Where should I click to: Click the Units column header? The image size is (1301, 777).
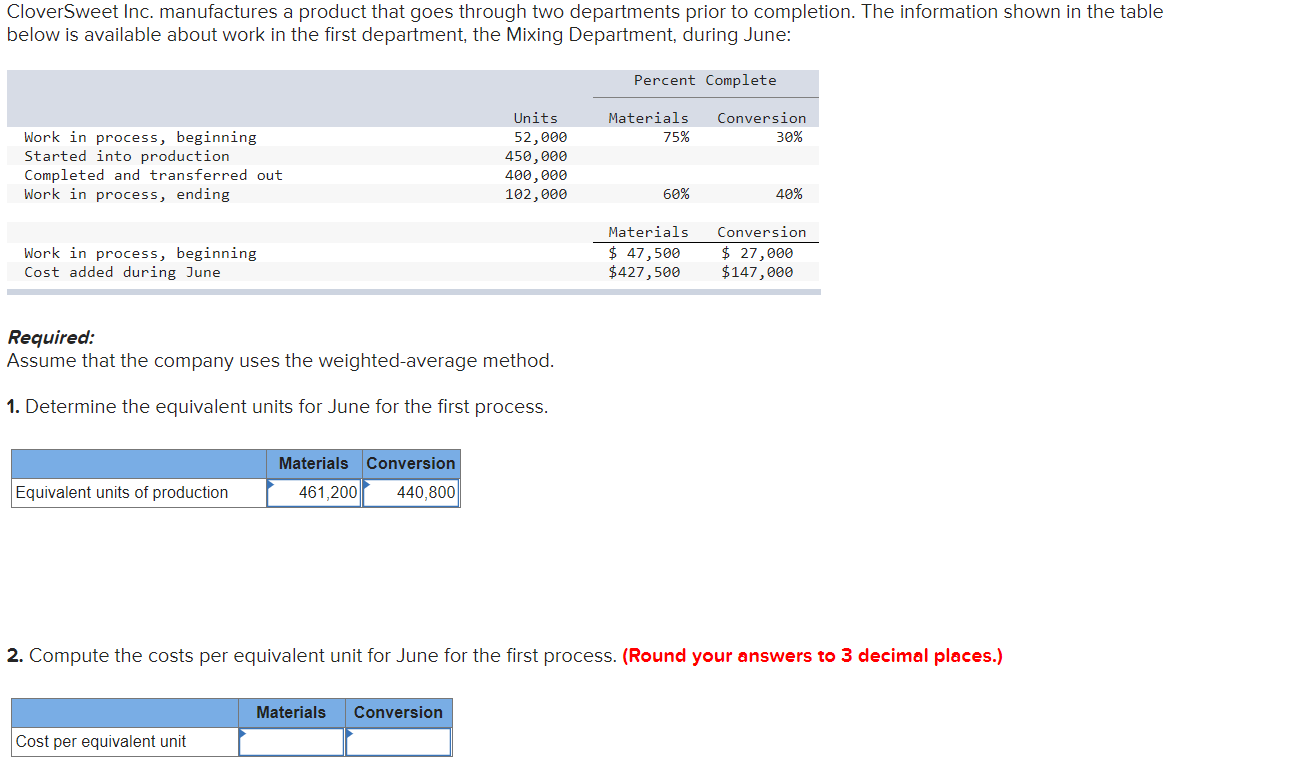click(x=536, y=117)
